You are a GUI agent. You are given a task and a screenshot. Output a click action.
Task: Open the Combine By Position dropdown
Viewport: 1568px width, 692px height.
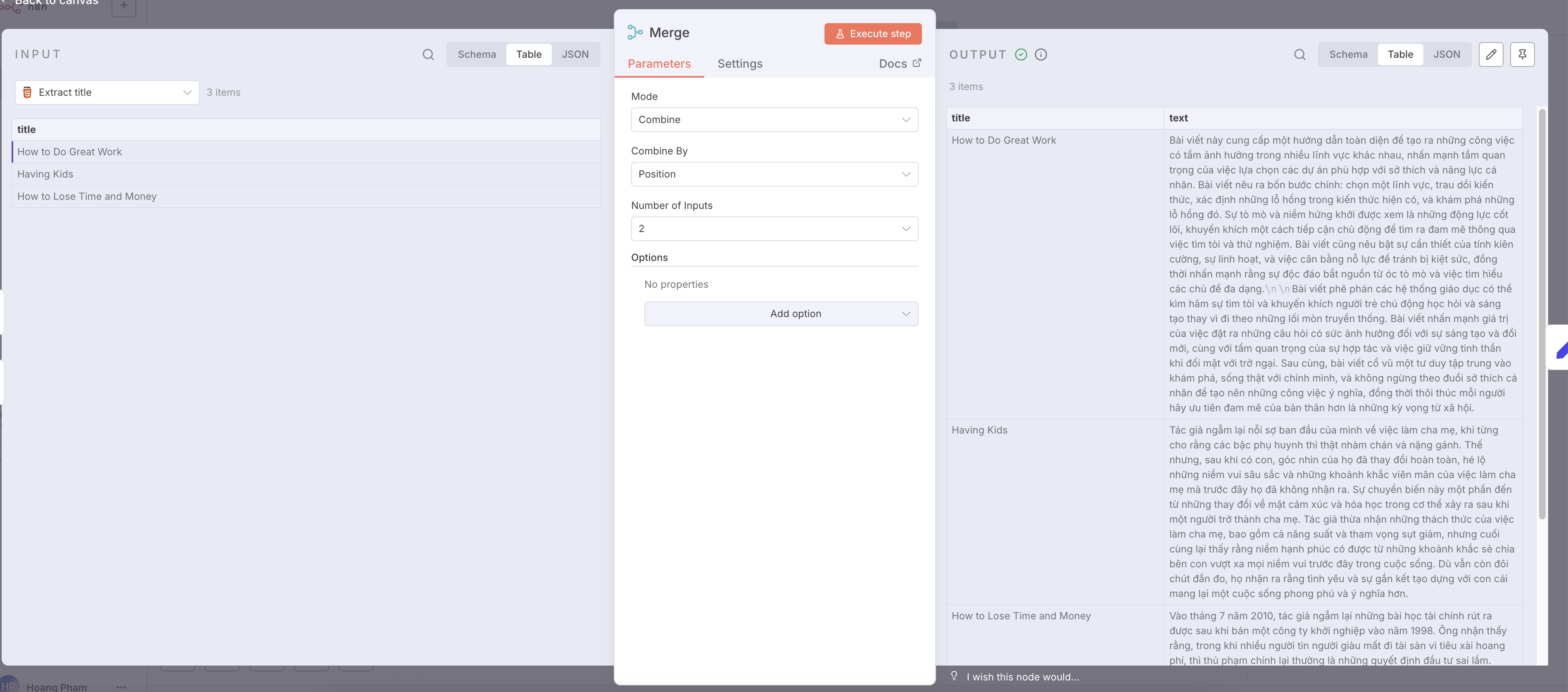point(774,174)
